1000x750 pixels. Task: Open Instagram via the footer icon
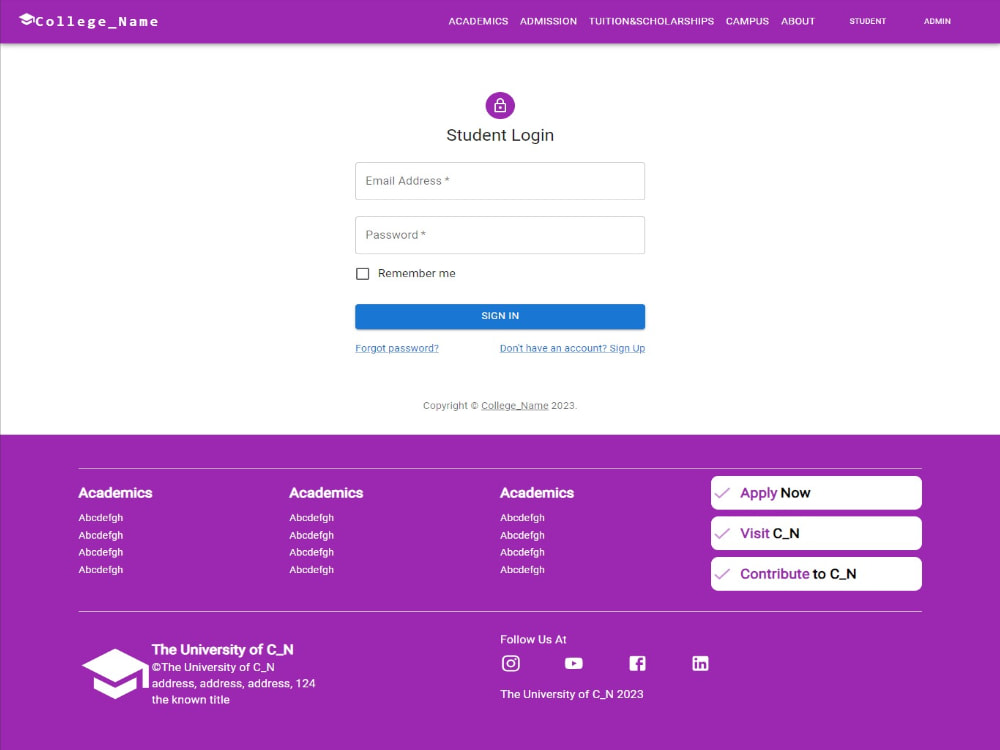pos(511,663)
